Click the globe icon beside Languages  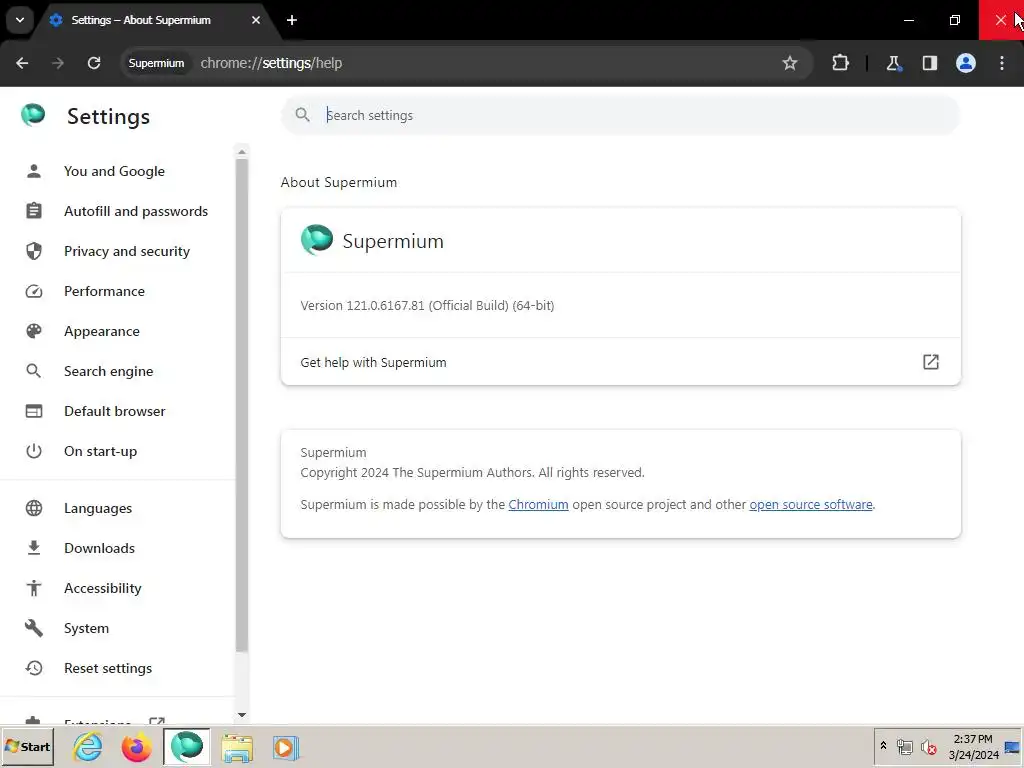pyautogui.click(x=34, y=508)
